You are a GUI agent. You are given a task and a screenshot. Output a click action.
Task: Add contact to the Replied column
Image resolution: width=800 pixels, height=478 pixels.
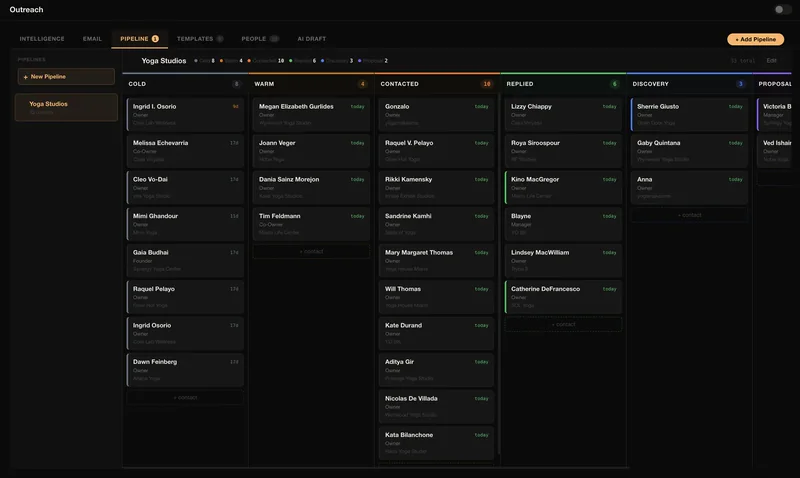tap(563, 324)
